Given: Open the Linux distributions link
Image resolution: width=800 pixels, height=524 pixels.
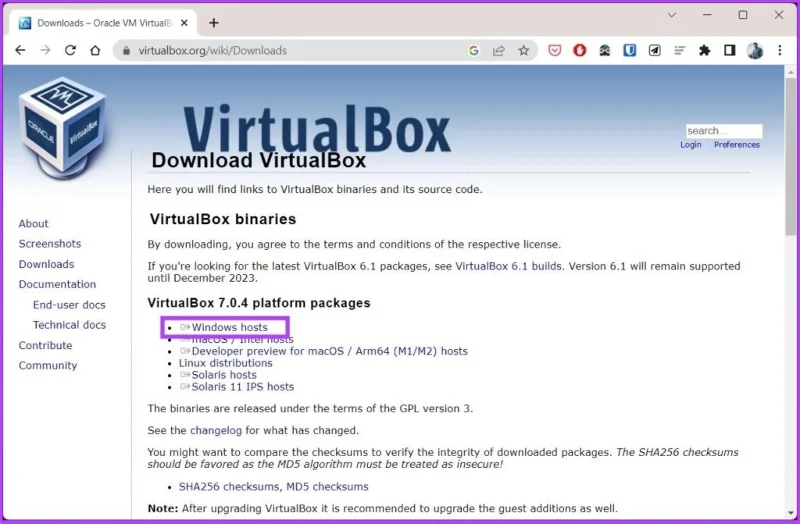Looking at the screenshot, I should pos(226,363).
